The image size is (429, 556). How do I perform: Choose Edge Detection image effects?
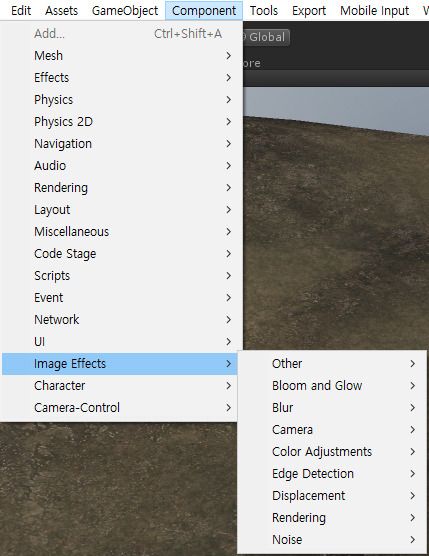[x=332, y=473]
